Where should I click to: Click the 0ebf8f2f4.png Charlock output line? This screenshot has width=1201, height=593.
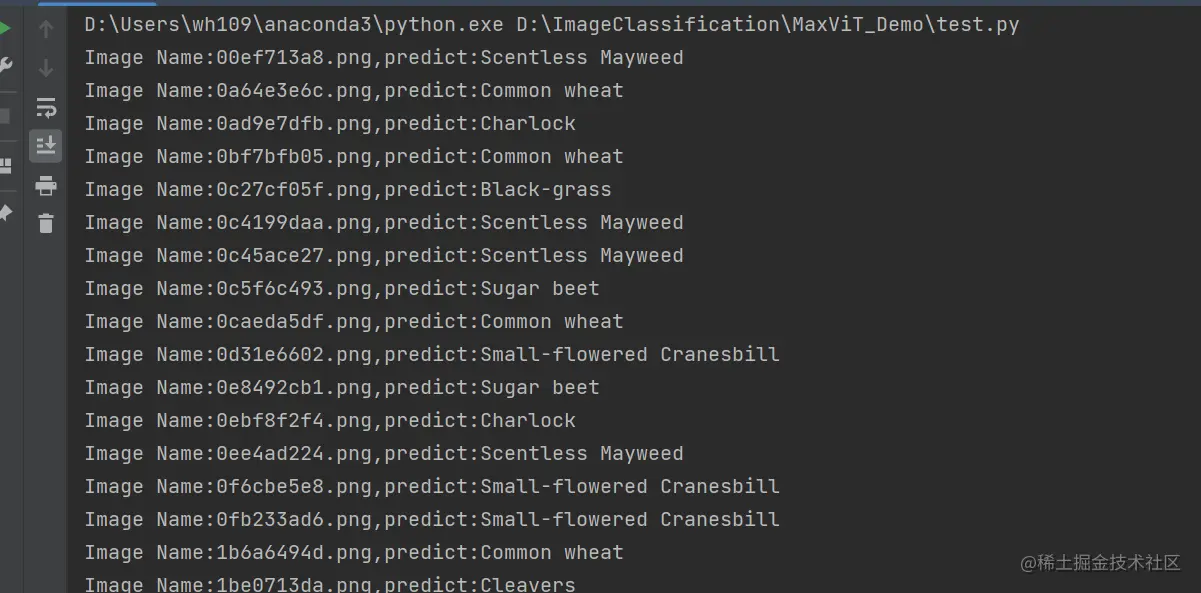[x=330, y=421]
